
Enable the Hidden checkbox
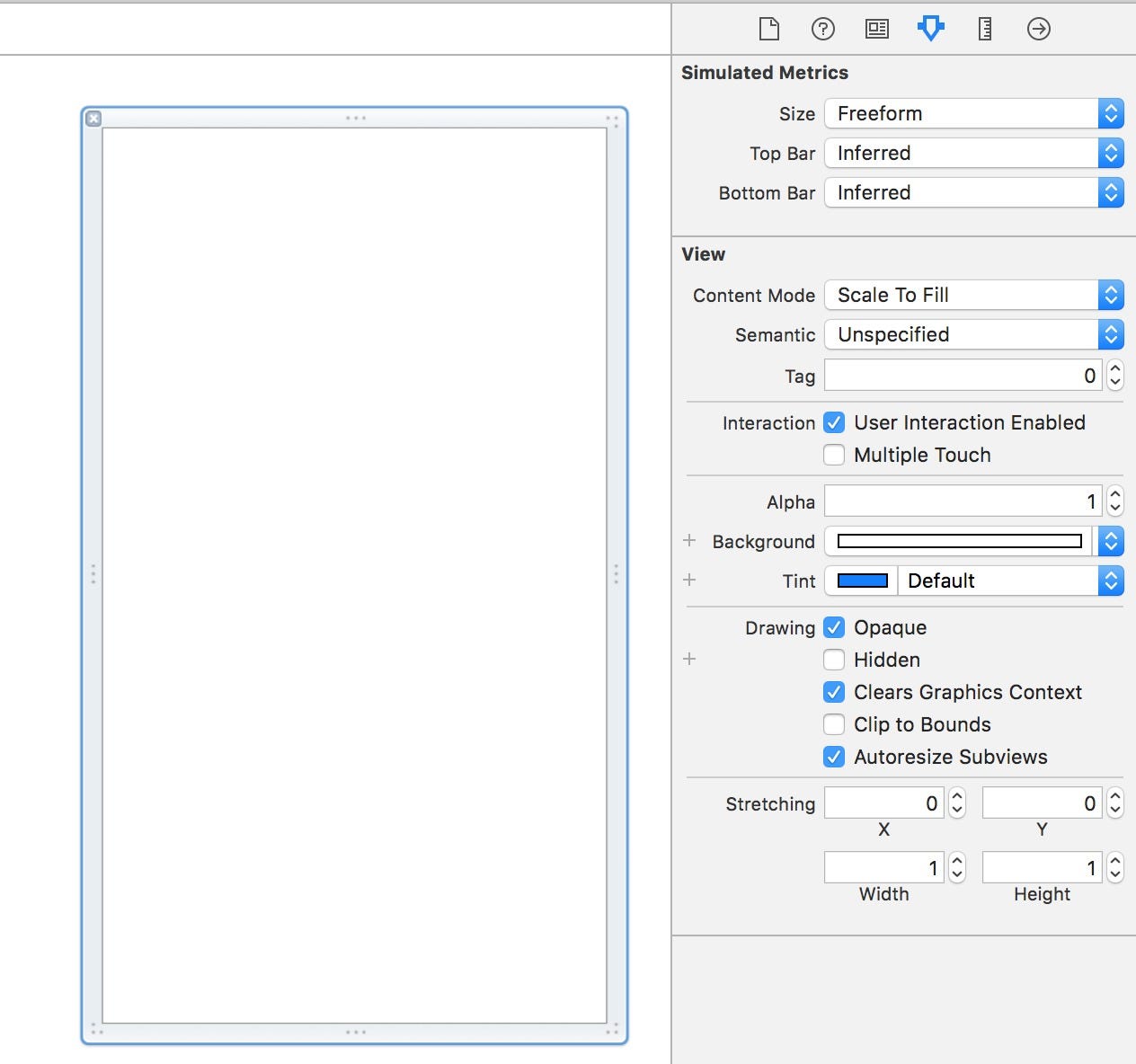coord(834,660)
